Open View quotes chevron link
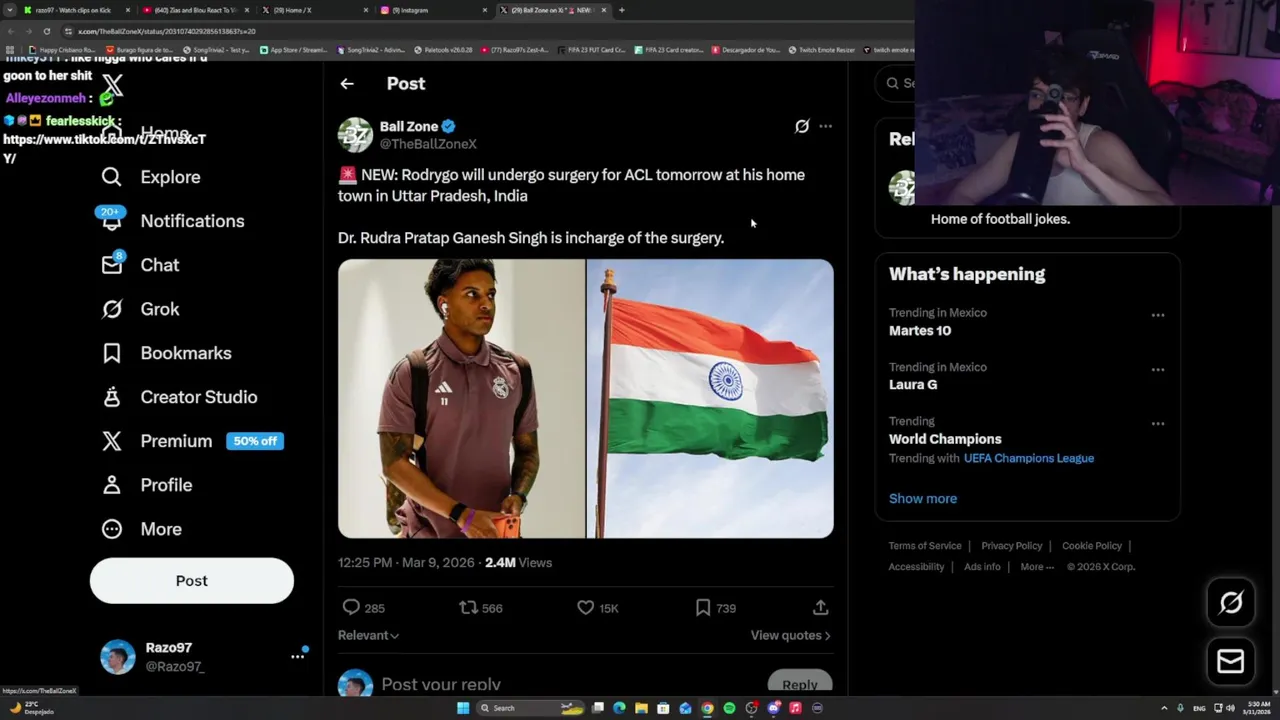The image size is (1280, 720). tap(791, 635)
